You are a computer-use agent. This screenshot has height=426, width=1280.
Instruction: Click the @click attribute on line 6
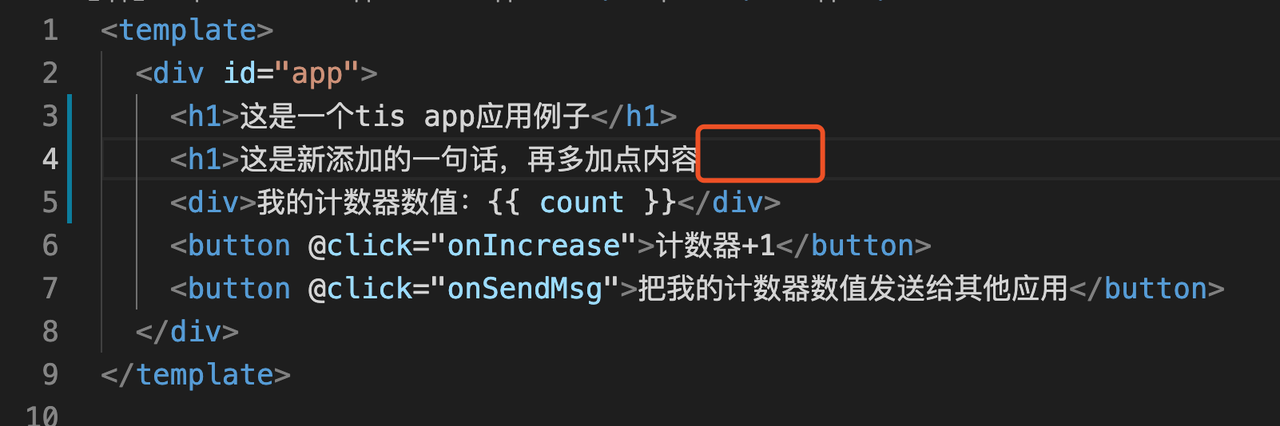359,245
